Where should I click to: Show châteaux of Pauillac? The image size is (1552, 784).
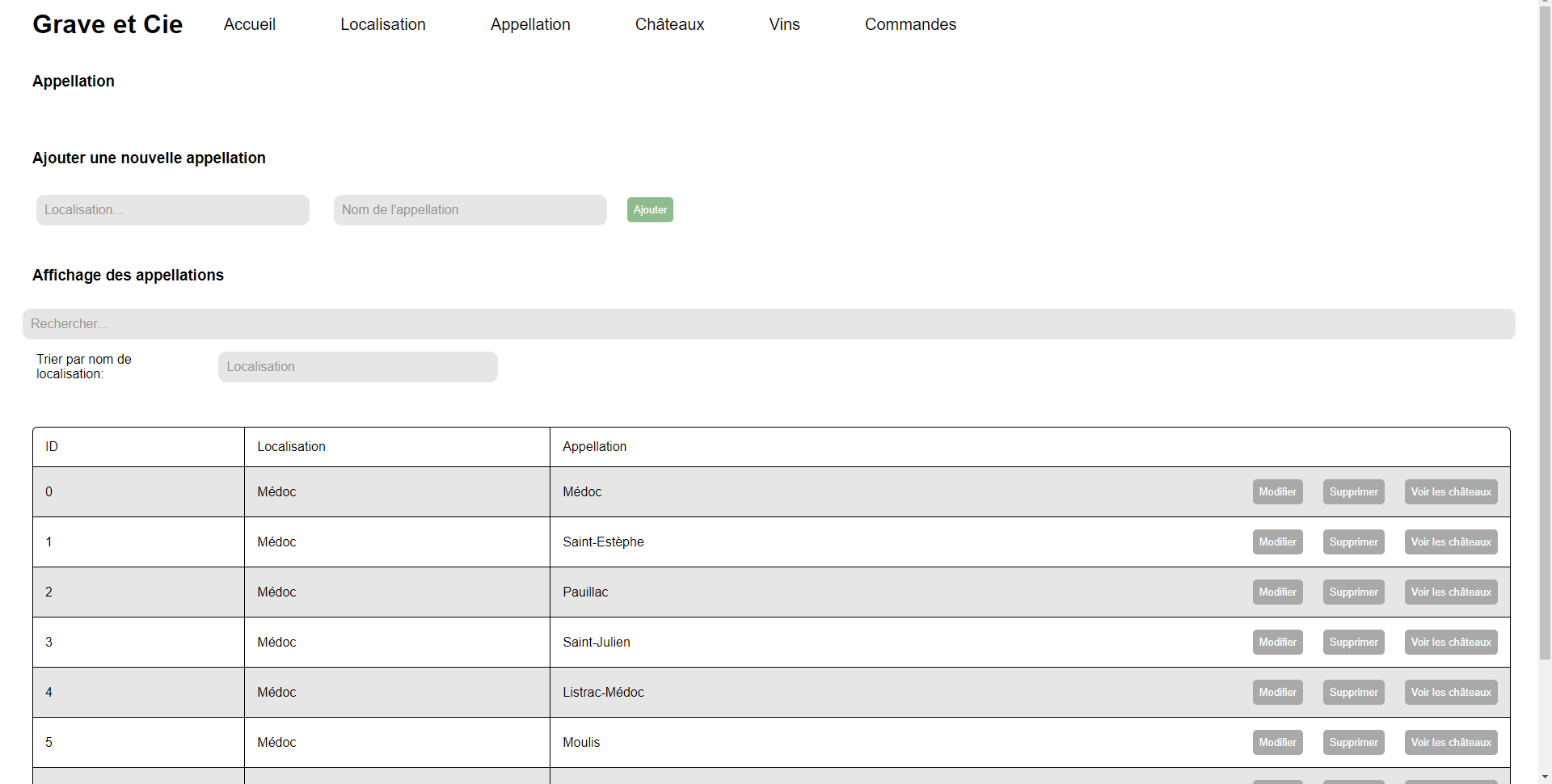click(x=1451, y=592)
